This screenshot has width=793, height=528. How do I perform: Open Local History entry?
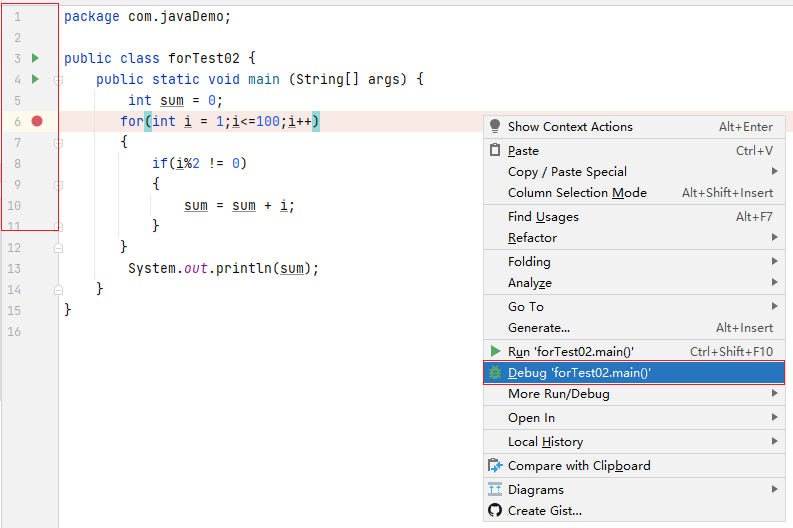click(x=634, y=442)
